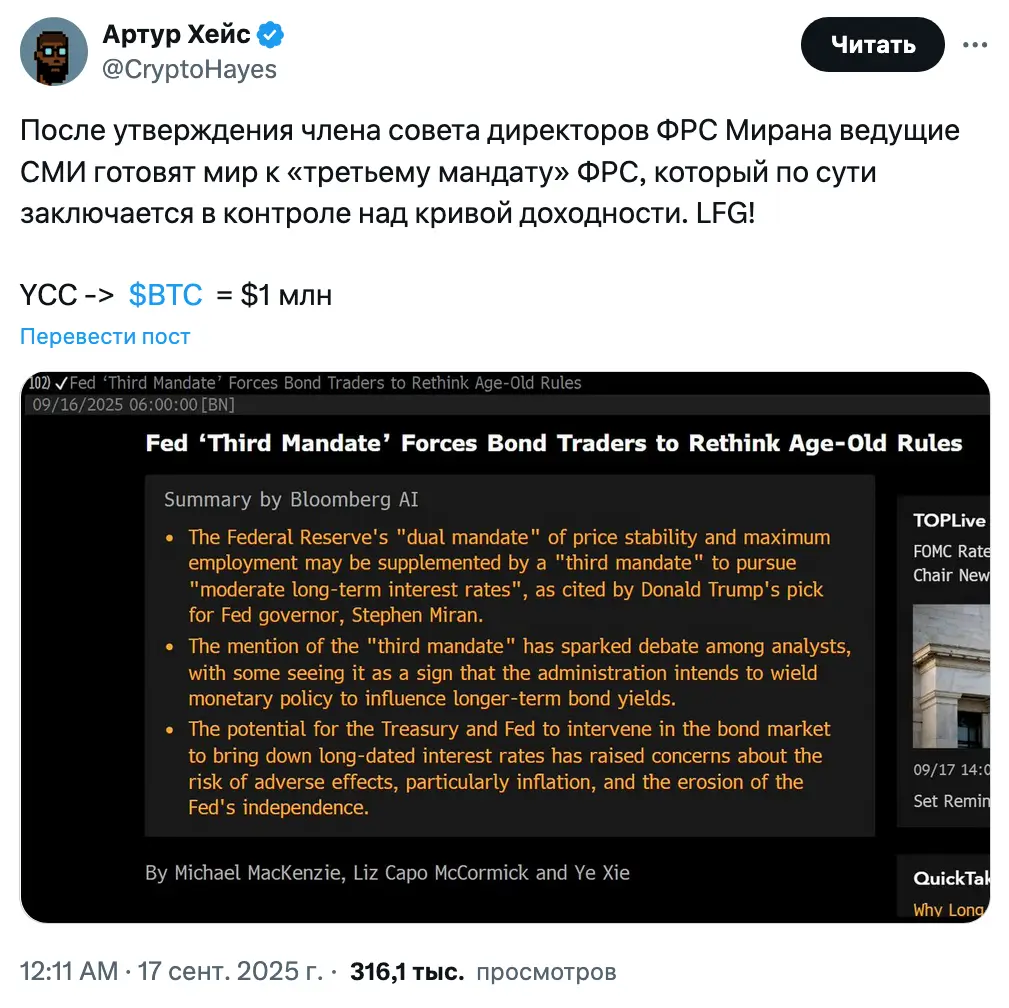Open the @CryptoHayes handle link
The image size is (1009, 1008).
[x=189, y=68]
